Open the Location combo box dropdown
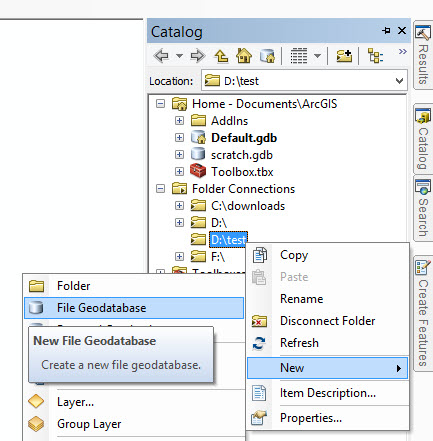This screenshot has width=433, height=441. [399, 81]
